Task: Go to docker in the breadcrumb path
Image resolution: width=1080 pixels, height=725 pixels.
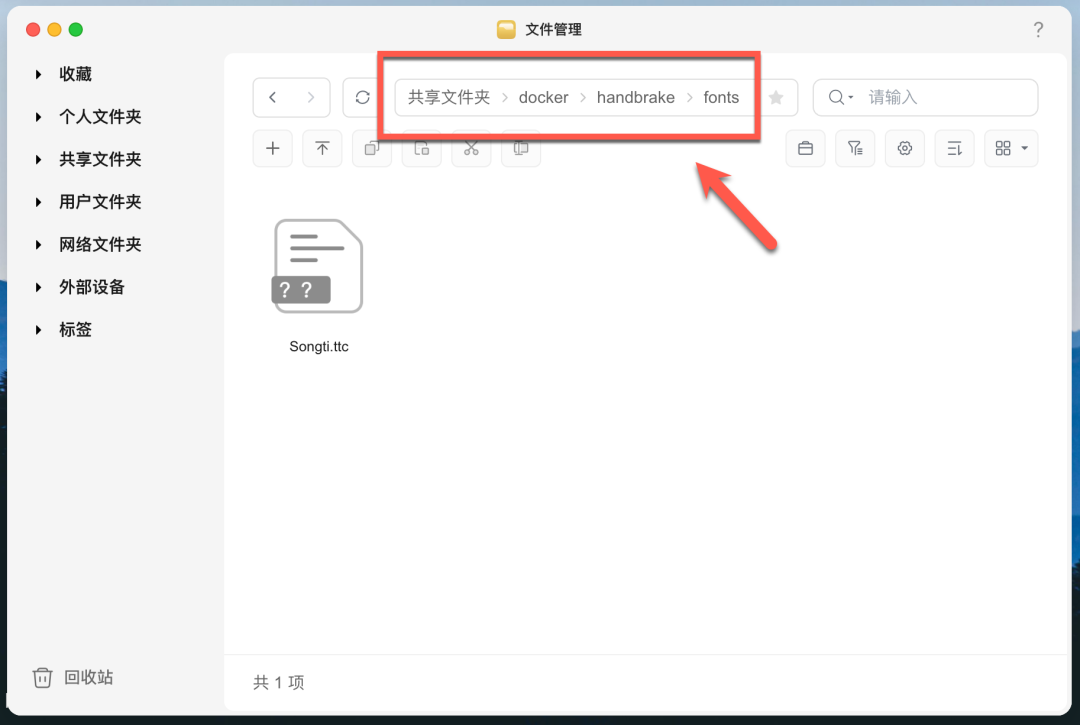Action: tap(543, 98)
